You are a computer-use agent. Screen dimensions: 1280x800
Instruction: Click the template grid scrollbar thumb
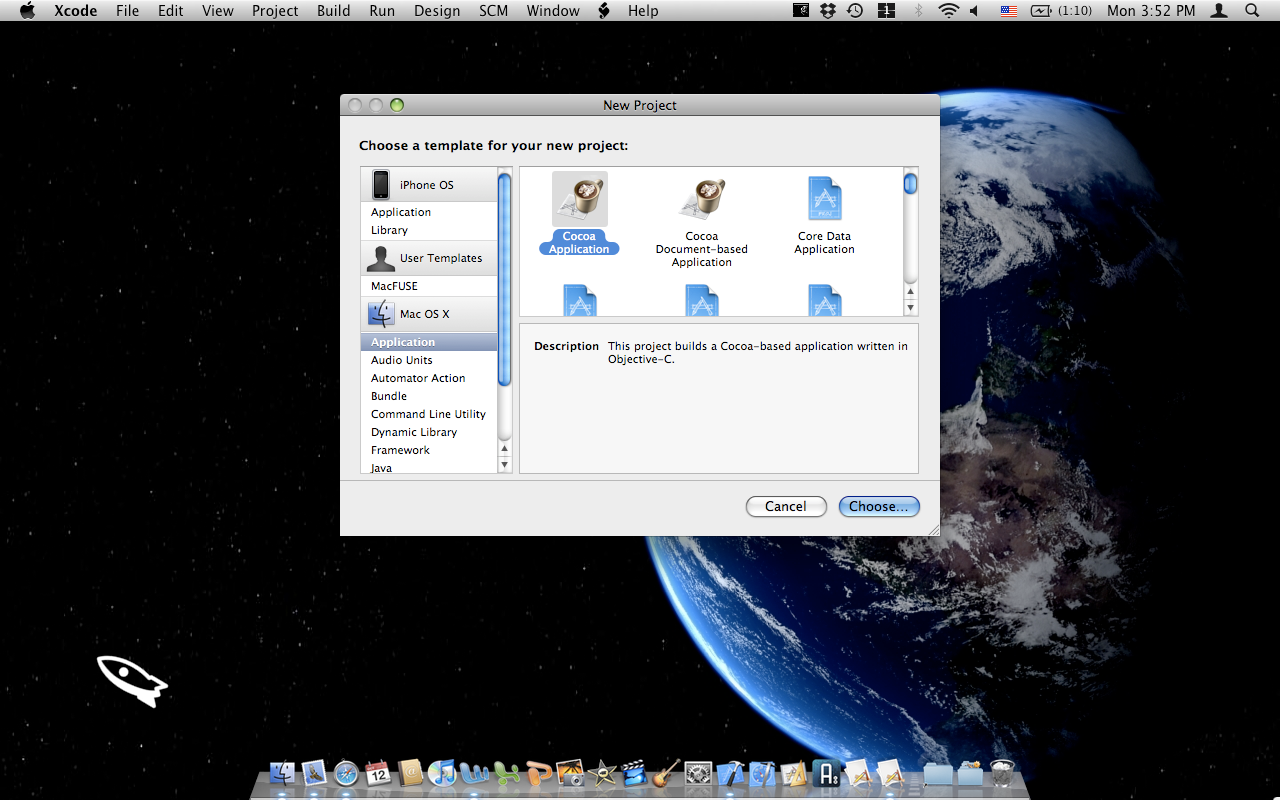(910, 184)
